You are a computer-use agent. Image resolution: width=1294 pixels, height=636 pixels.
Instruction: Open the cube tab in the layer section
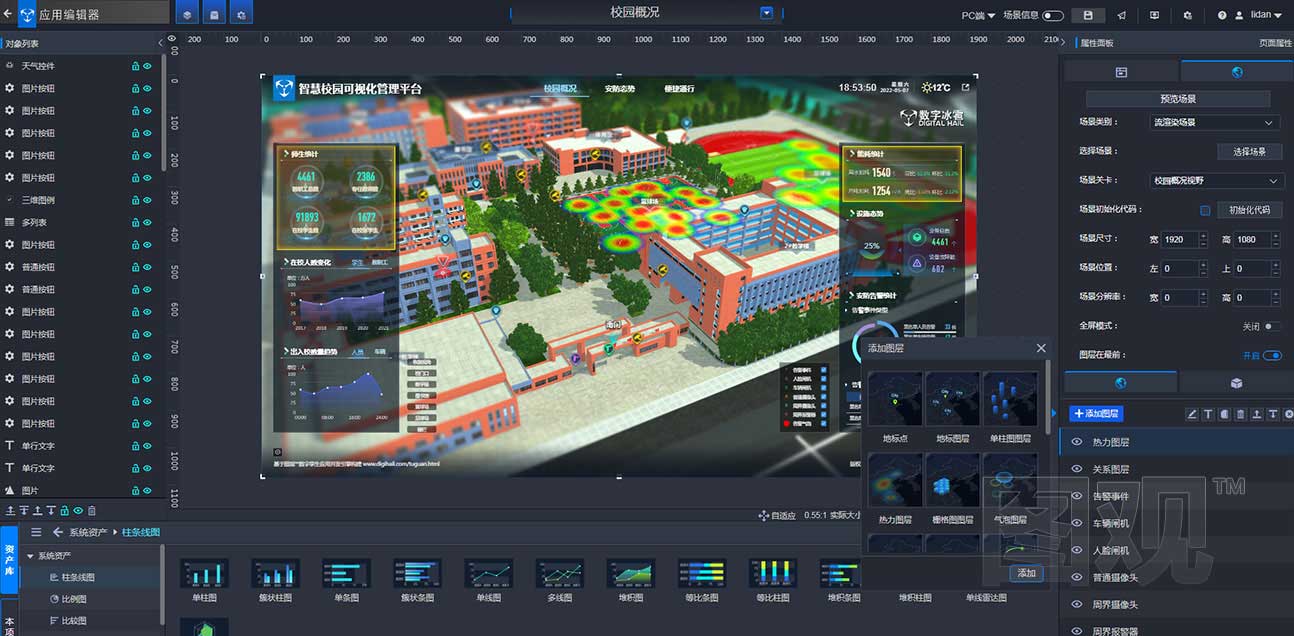pyautogui.click(x=1236, y=383)
